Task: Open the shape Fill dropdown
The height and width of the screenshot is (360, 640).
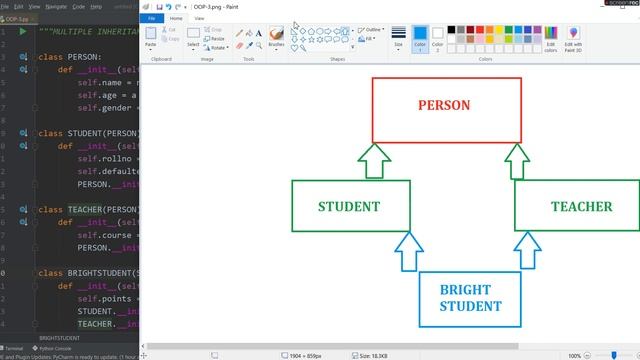Action: 367,39
